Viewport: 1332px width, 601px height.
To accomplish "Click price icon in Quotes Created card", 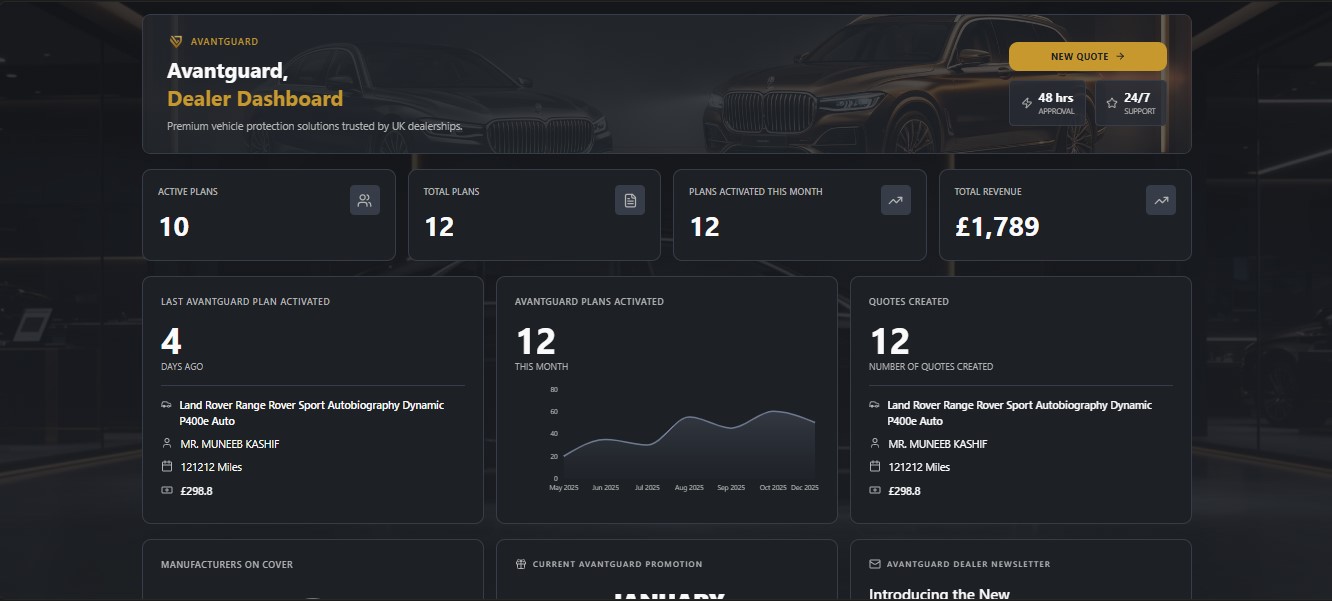I will pos(874,490).
